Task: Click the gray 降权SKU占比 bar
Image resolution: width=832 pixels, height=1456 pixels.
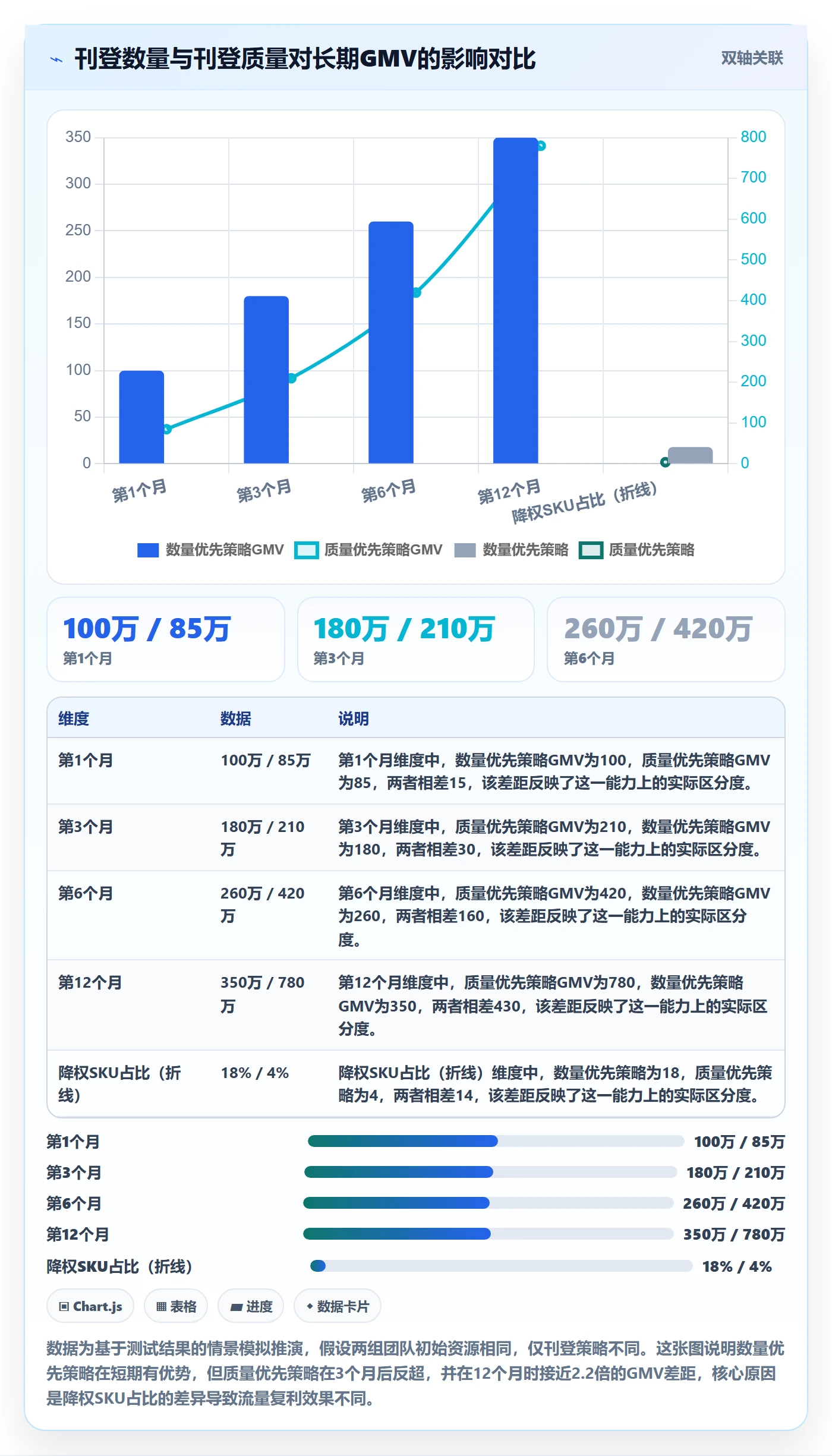Action: coord(690,455)
